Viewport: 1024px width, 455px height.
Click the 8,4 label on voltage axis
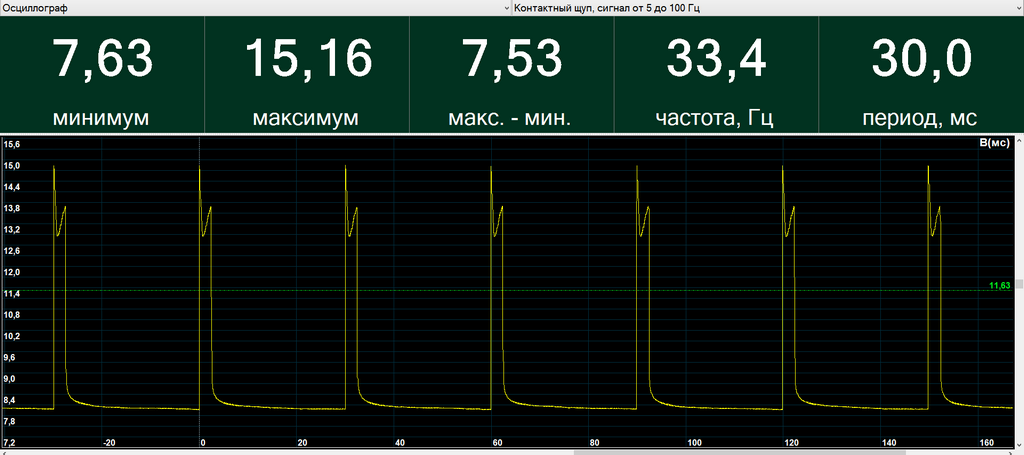(12, 400)
